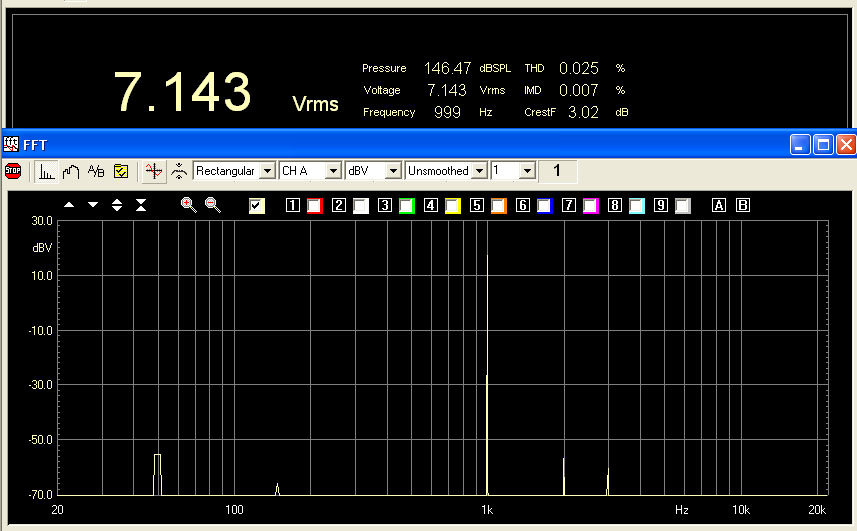Viewport: 857px width, 531px height.
Task: Open the yellow checklist settings icon
Action: click(x=120, y=171)
